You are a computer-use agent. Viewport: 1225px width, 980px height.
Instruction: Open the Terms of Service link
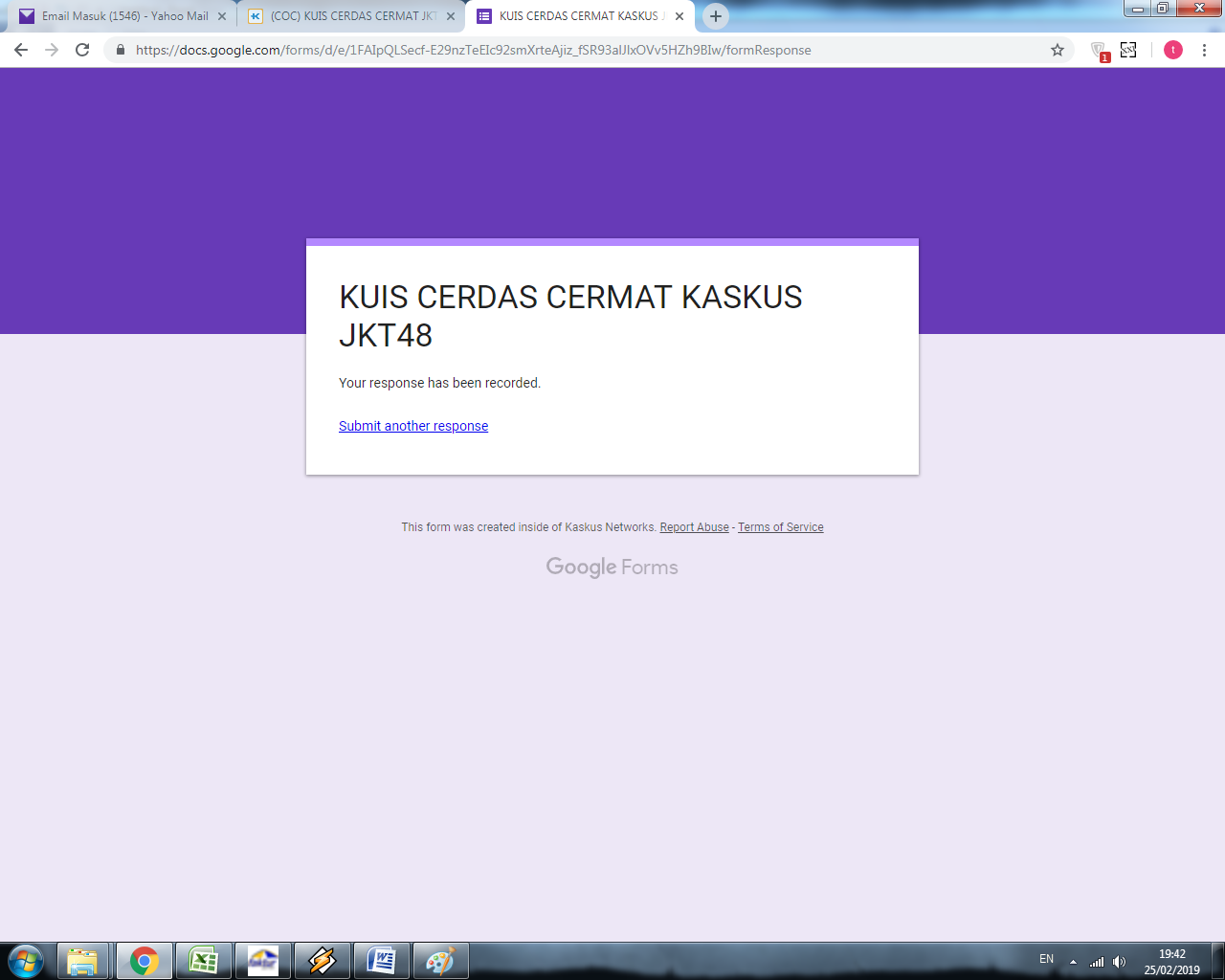click(780, 526)
